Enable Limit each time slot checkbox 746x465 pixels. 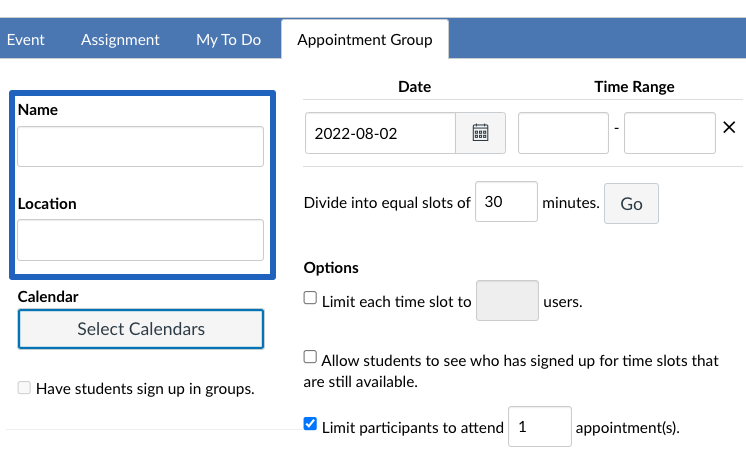310,298
